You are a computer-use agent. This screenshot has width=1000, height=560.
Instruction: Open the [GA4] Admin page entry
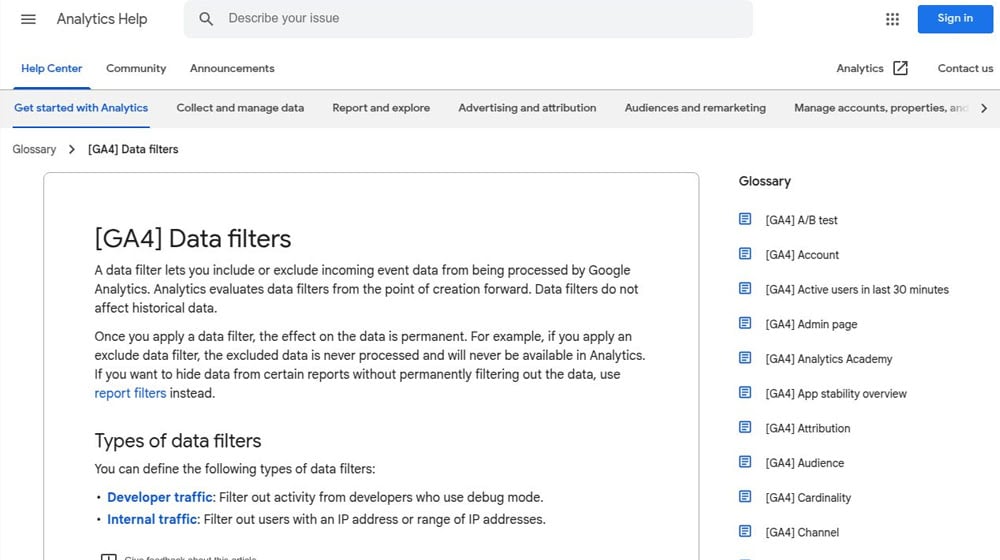811,324
